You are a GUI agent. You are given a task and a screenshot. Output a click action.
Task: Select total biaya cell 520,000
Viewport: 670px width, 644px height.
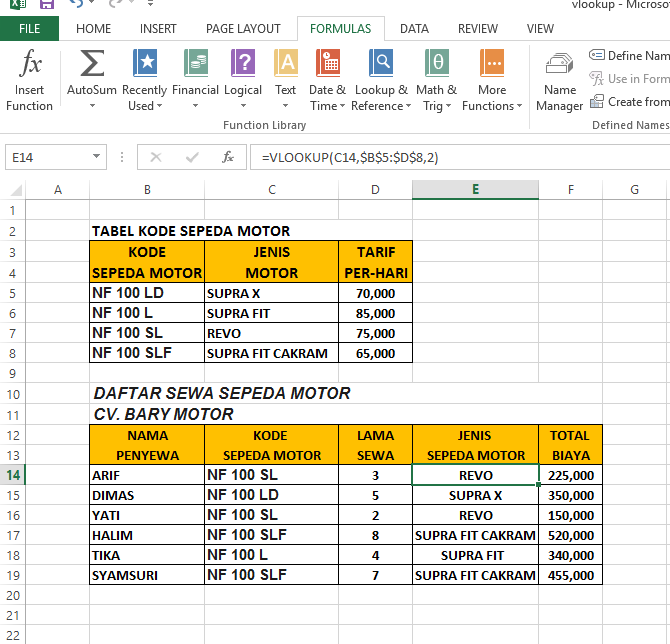pos(570,535)
